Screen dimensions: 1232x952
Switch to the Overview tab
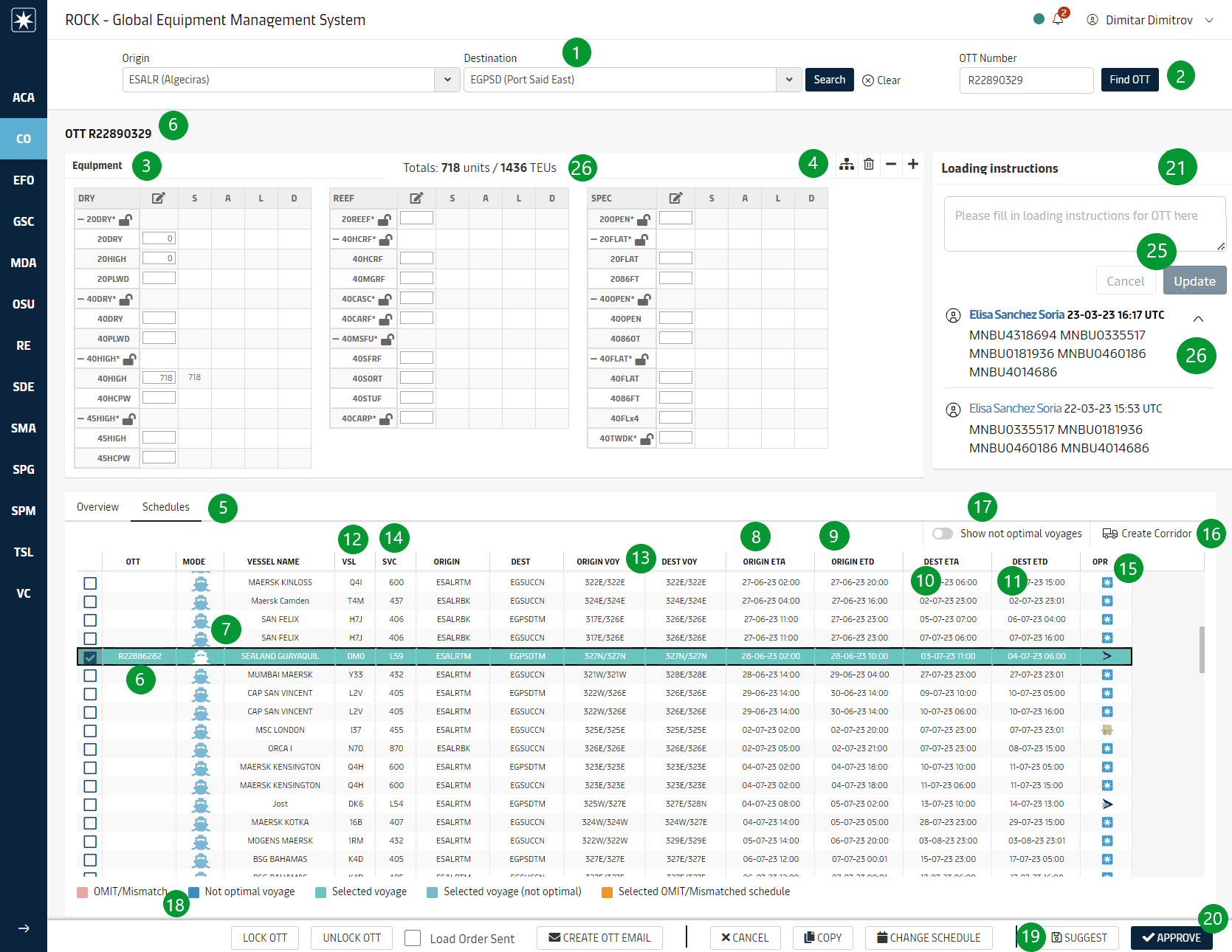[x=97, y=507]
